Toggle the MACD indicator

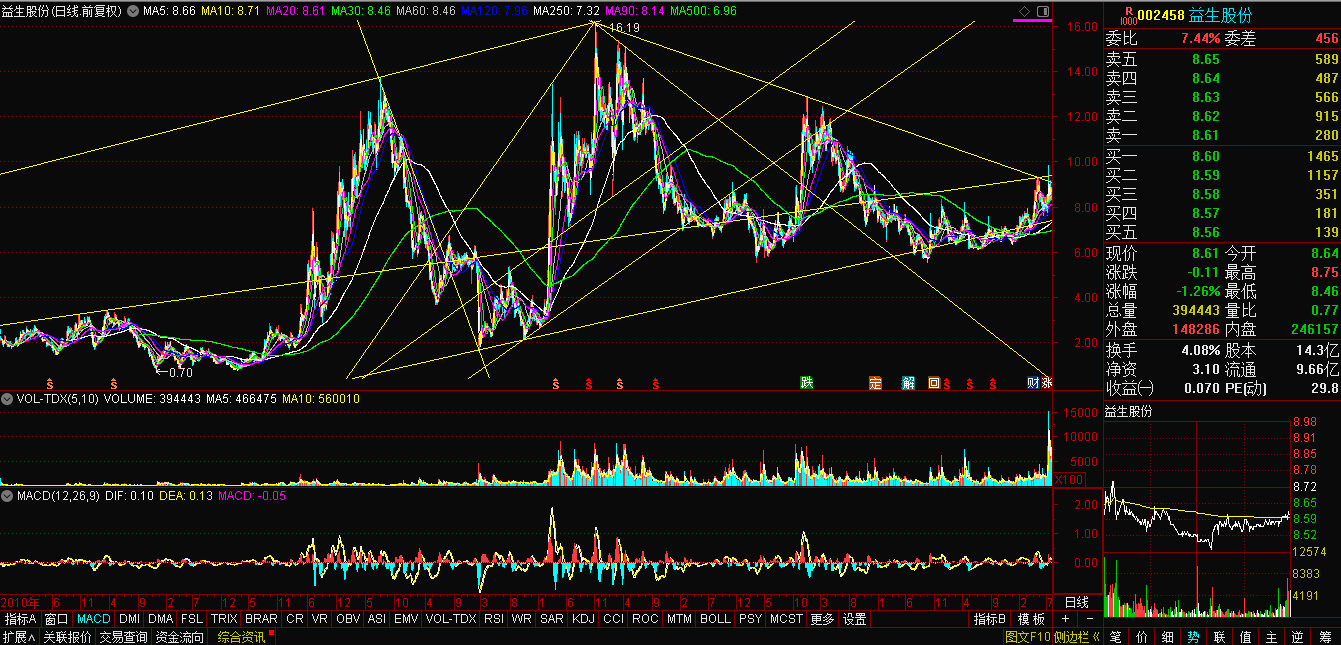point(94,619)
